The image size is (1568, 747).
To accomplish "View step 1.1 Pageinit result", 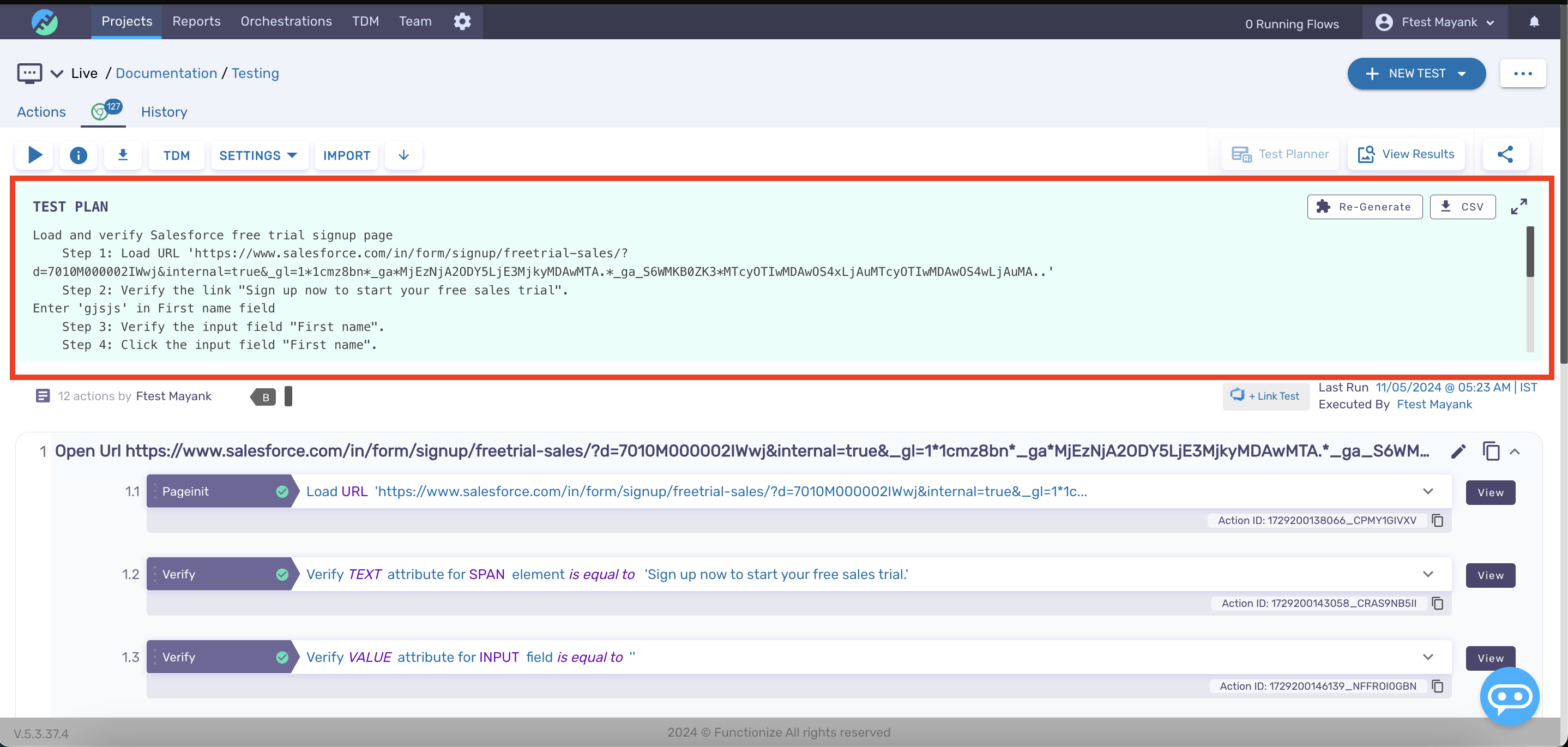I will [1490, 492].
